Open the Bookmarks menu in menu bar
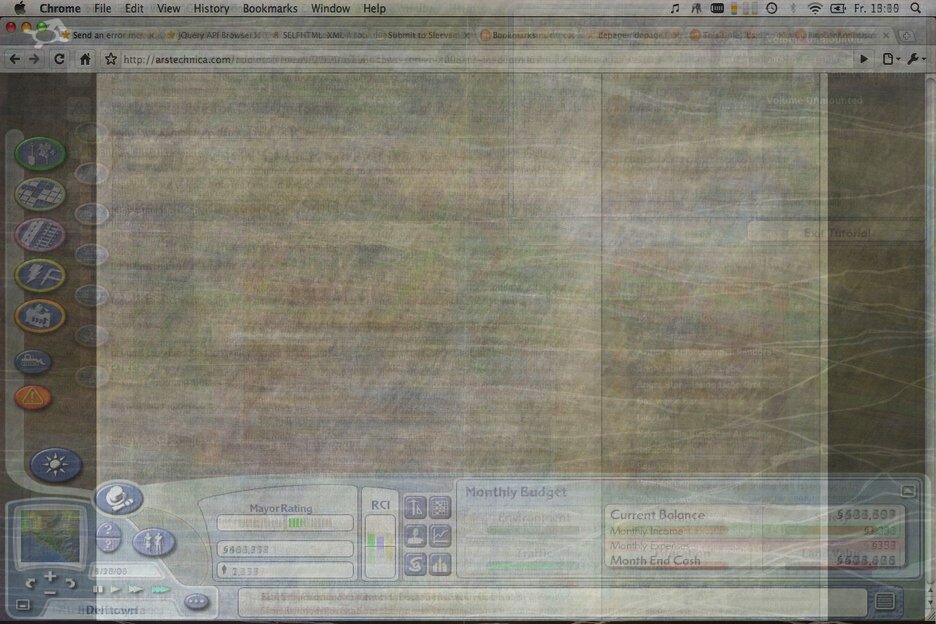The image size is (936, 624). tap(270, 8)
